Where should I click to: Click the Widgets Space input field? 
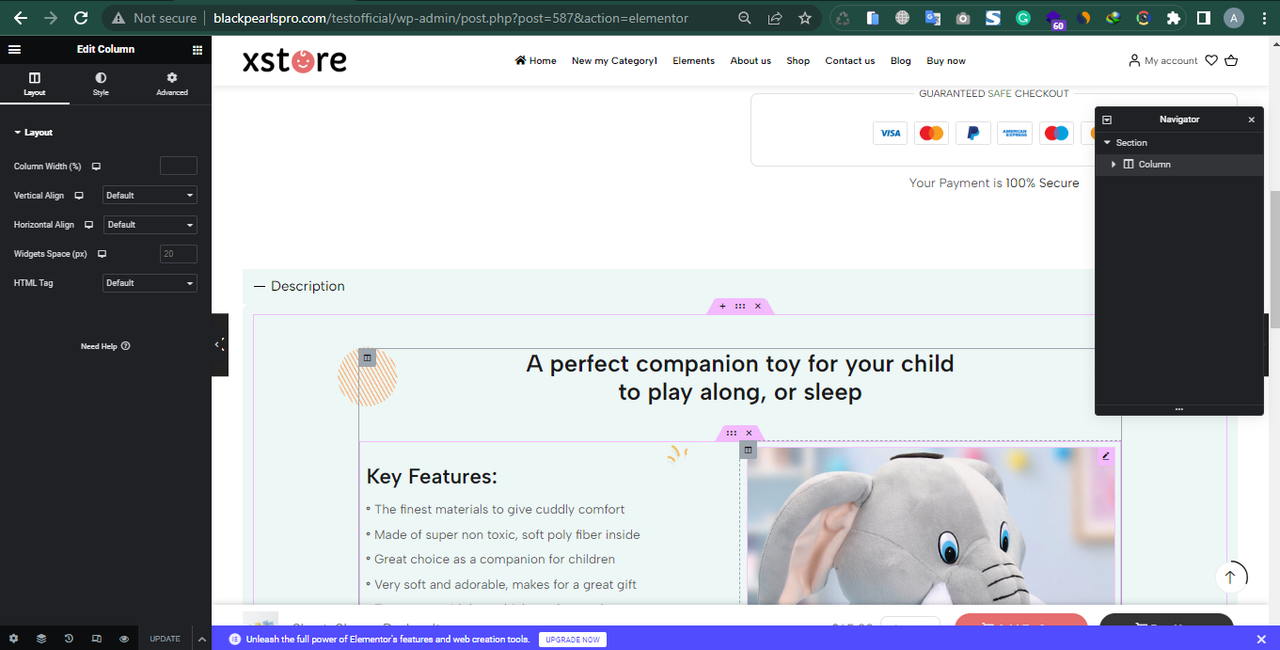[178, 254]
